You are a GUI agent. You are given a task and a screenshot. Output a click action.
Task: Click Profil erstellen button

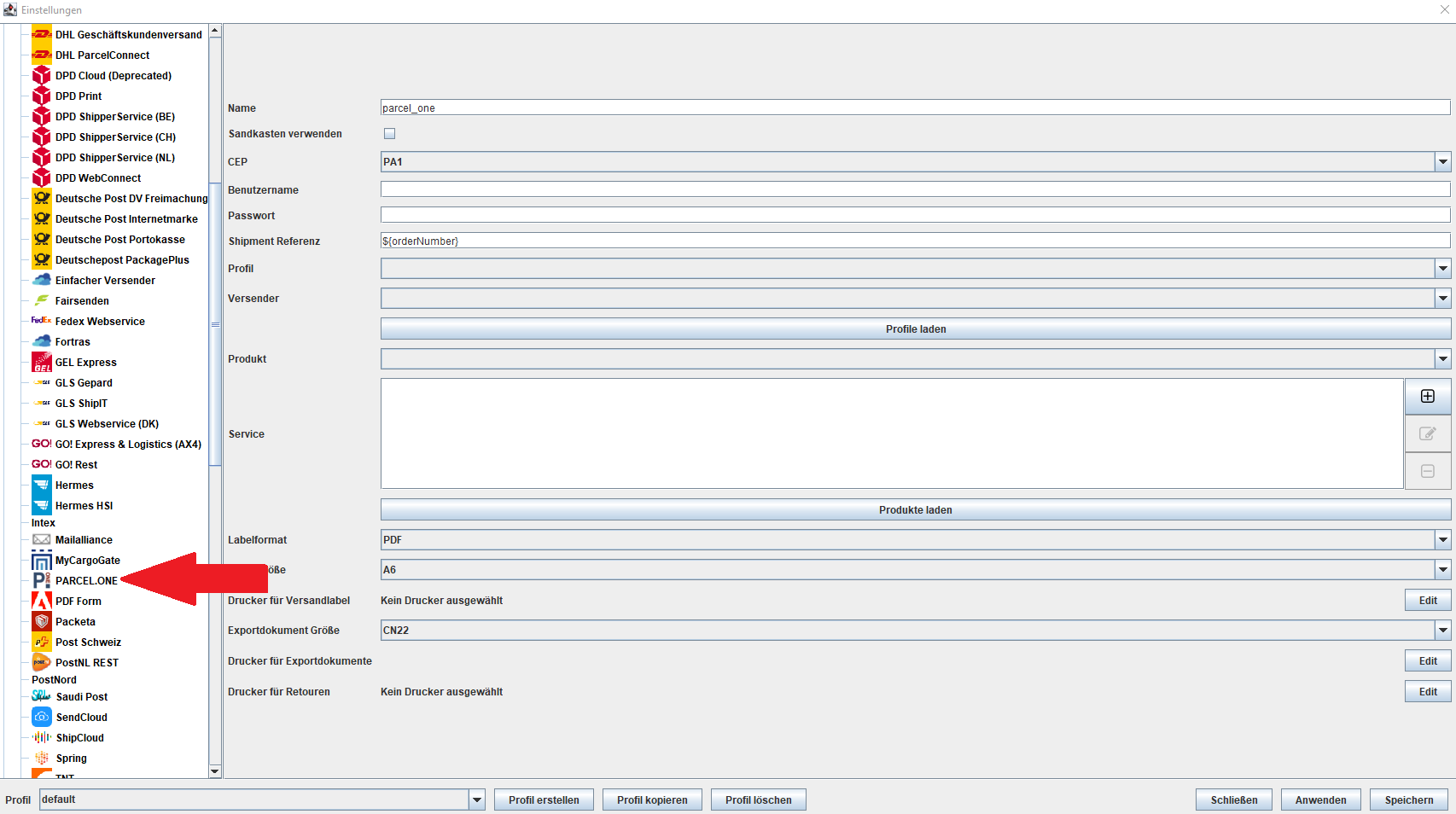pyautogui.click(x=544, y=799)
